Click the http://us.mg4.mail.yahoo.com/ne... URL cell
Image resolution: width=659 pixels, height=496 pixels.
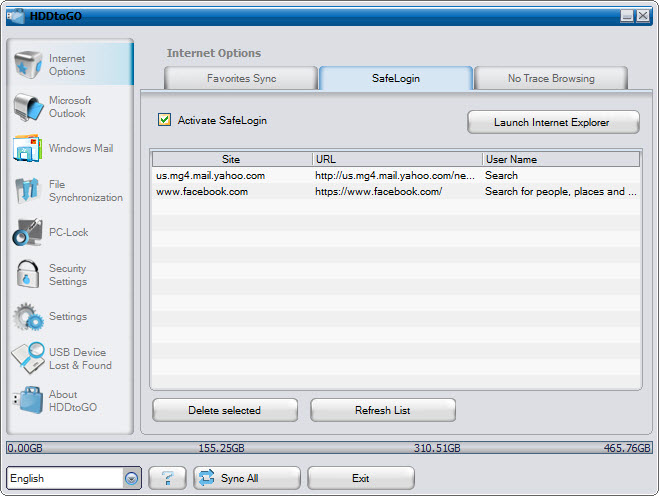tap(395, 176)
